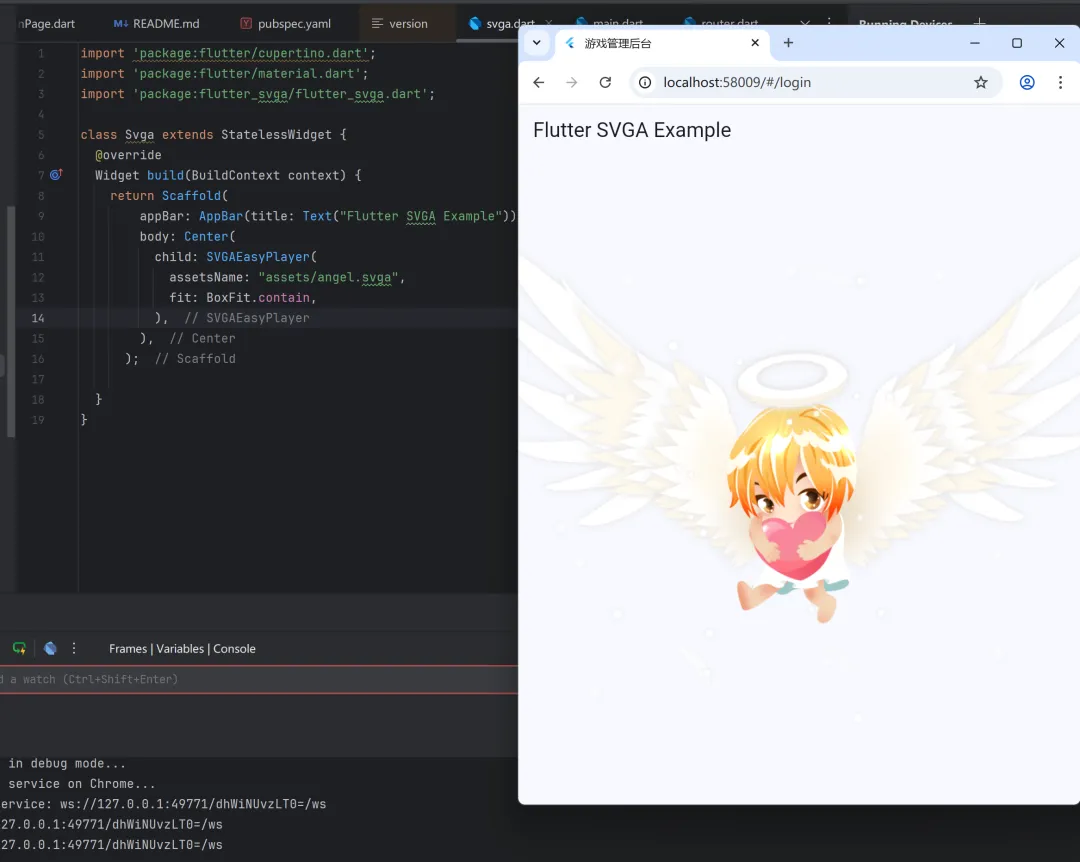
Task: Maximize the Chrome window
Action: 1017,43
